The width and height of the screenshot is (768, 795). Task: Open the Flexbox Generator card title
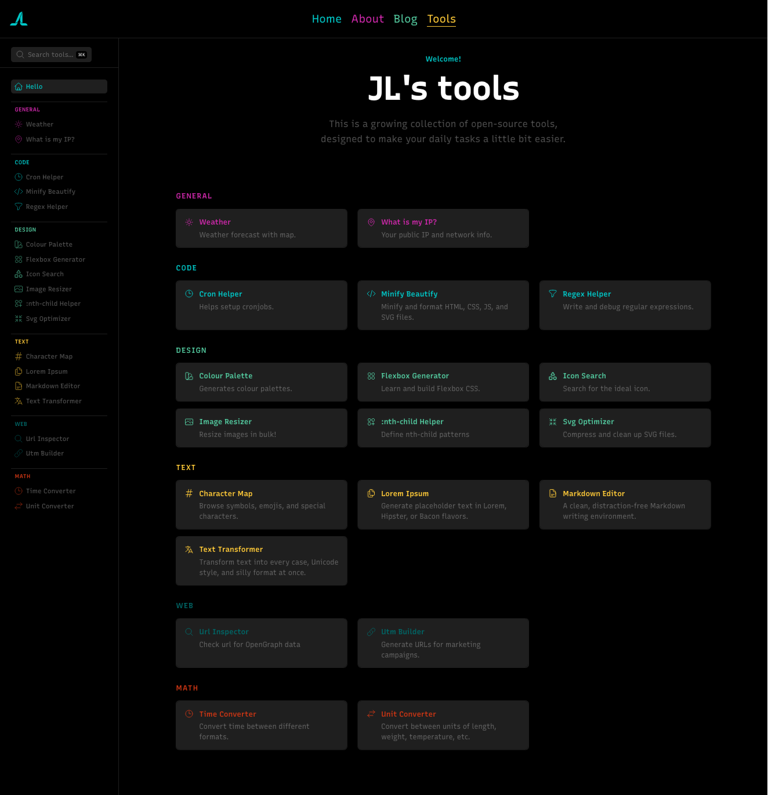[415, 376]
